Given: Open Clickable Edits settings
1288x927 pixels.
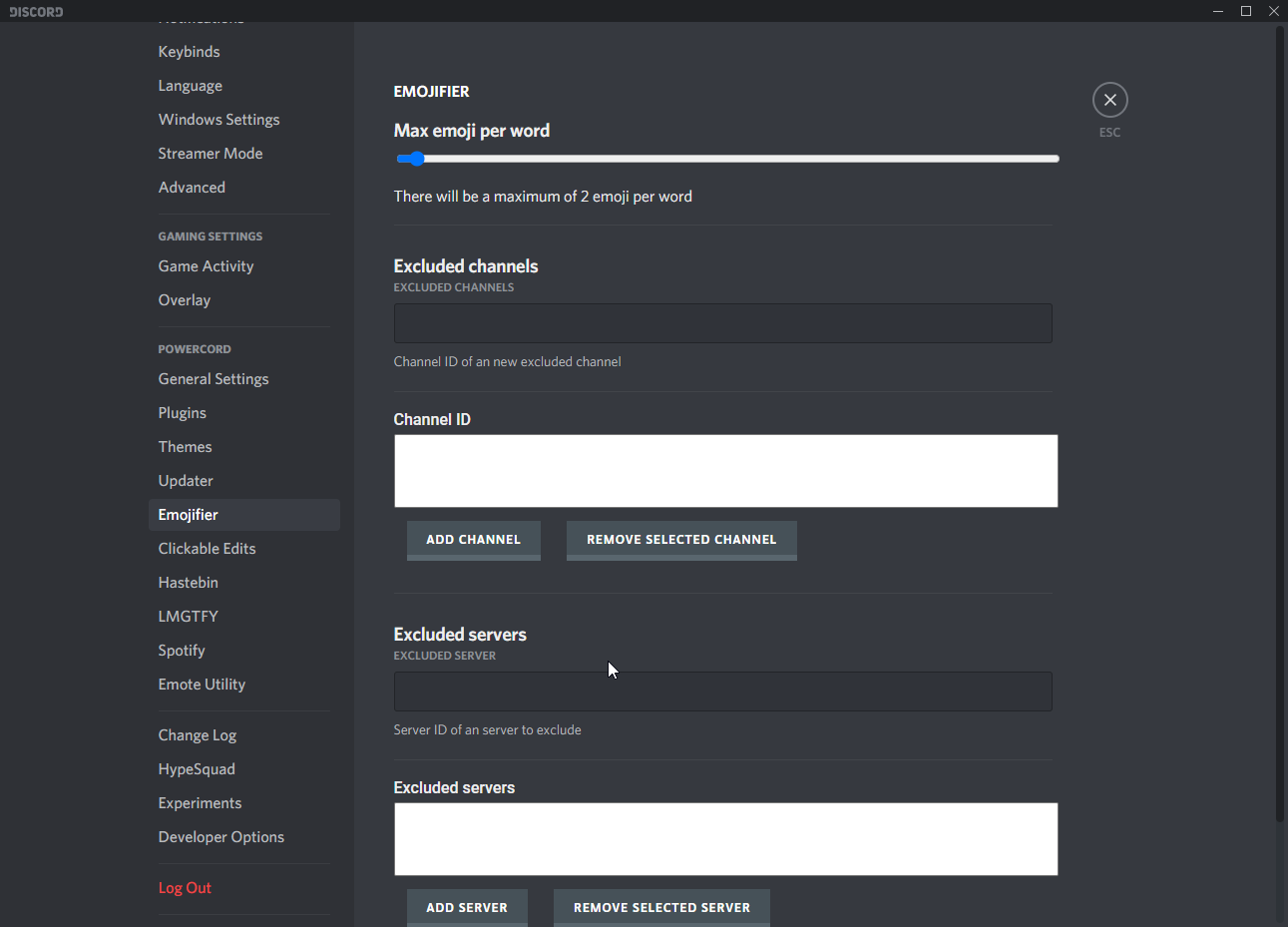Looking at the screenshot, I should pos(243,549).
